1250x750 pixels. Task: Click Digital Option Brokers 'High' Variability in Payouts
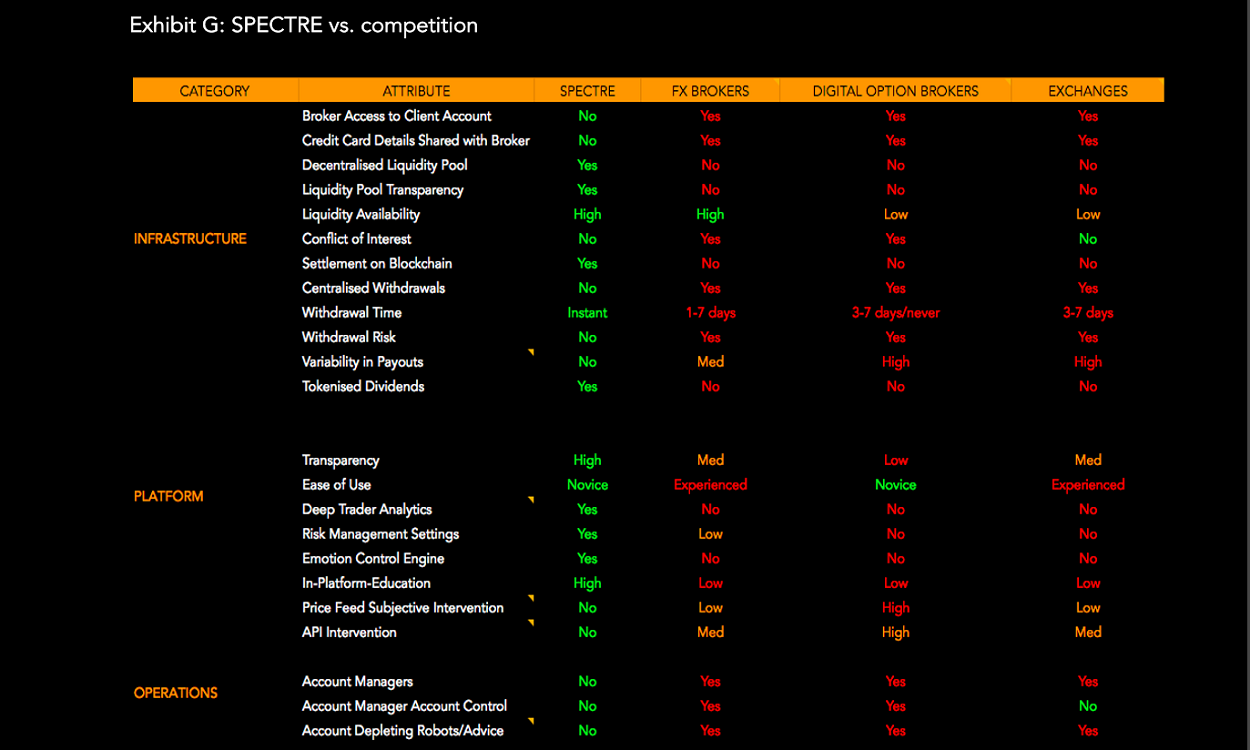[895, 362]
